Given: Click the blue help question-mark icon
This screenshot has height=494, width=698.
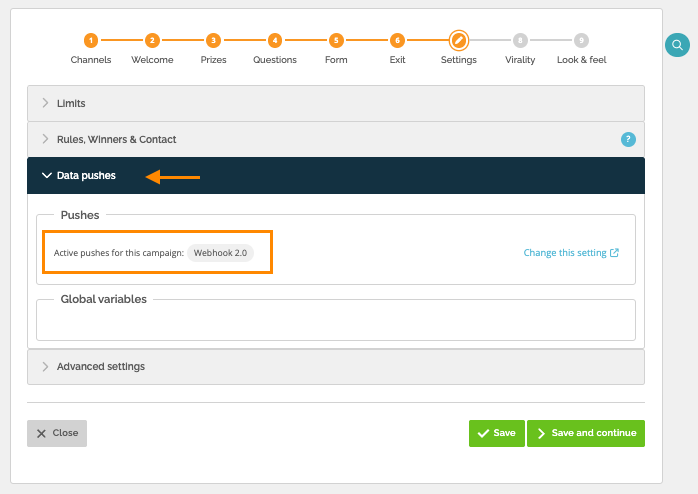Looking at the screenshot, I should 628,139.
